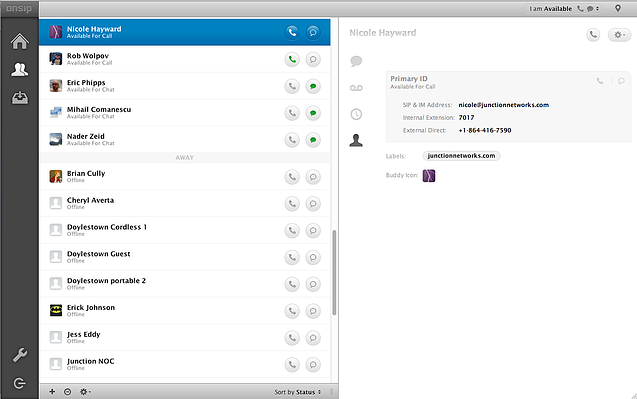This screenshot has height=399, width=637.
Task: Open the voicemail tab icon
Action: pyautogui.click(x=356, y=88)
